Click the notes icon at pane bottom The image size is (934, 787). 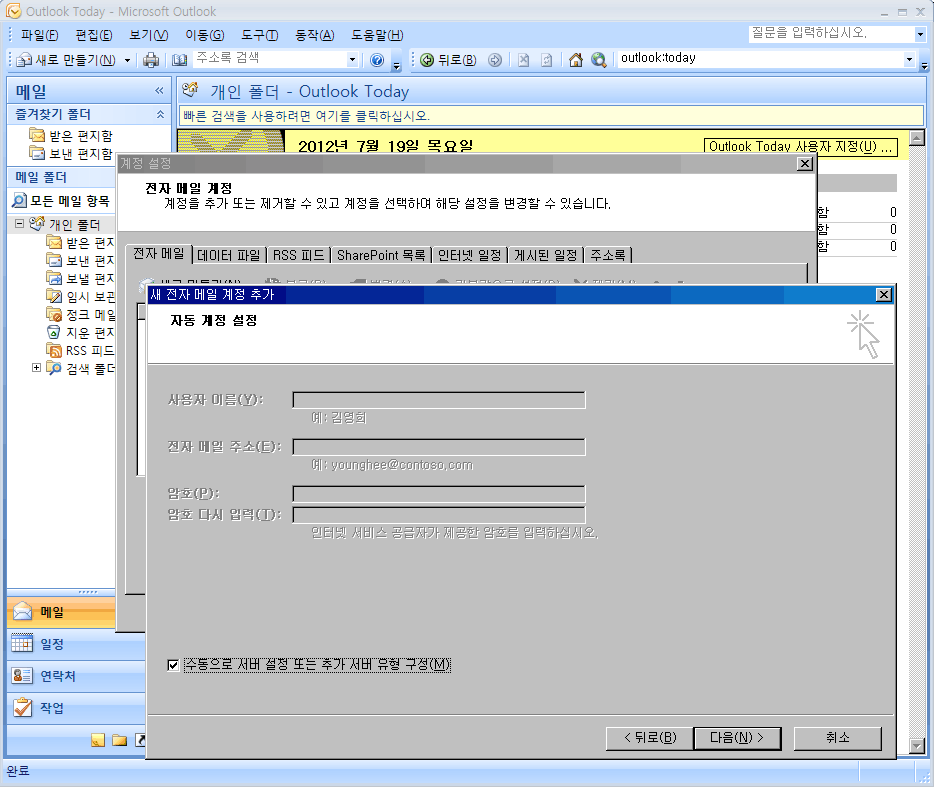98,740
